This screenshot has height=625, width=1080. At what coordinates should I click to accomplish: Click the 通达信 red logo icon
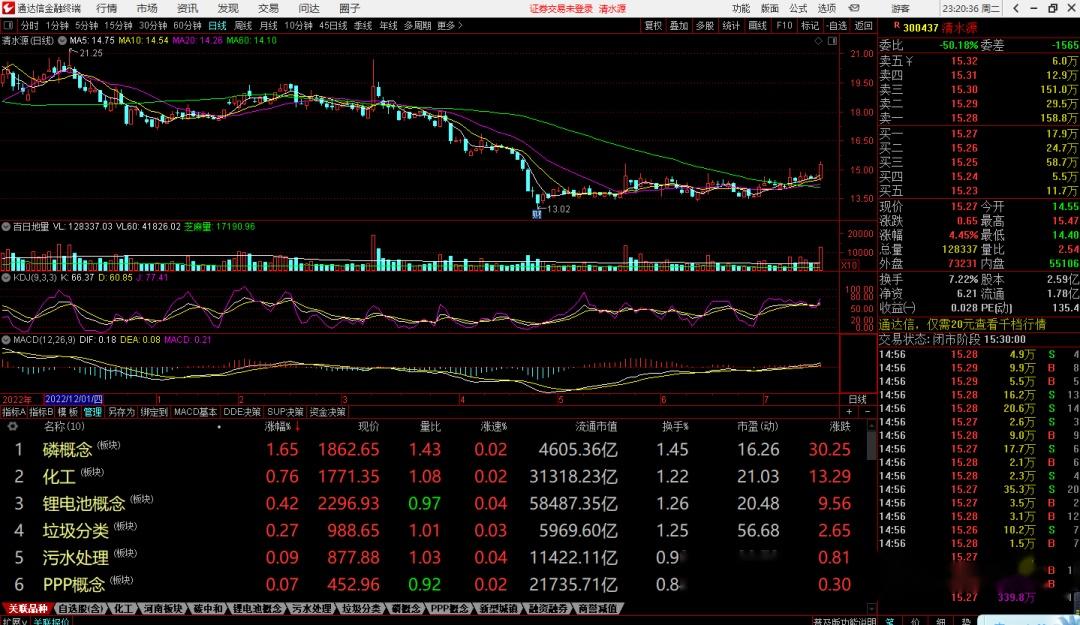click(8, 8)
